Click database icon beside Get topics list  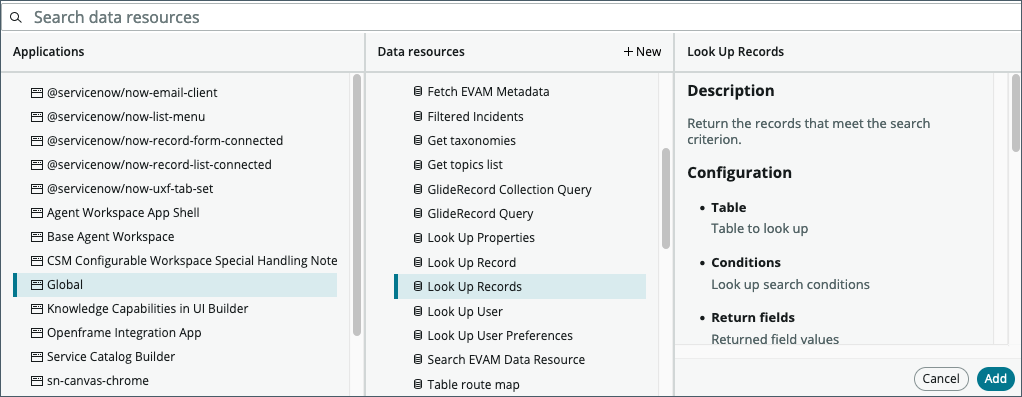(418, 165)
